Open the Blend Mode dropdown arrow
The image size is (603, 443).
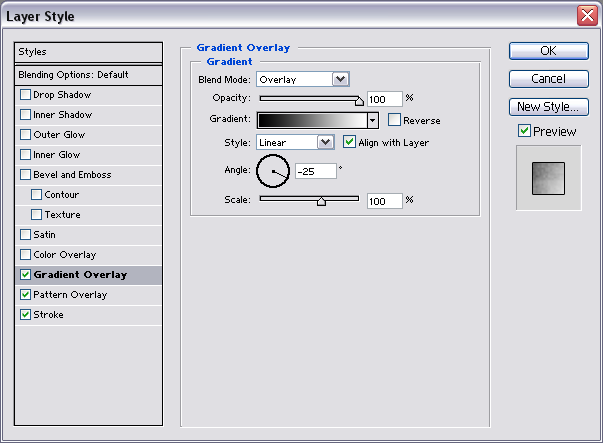click(x=340, y=79)
